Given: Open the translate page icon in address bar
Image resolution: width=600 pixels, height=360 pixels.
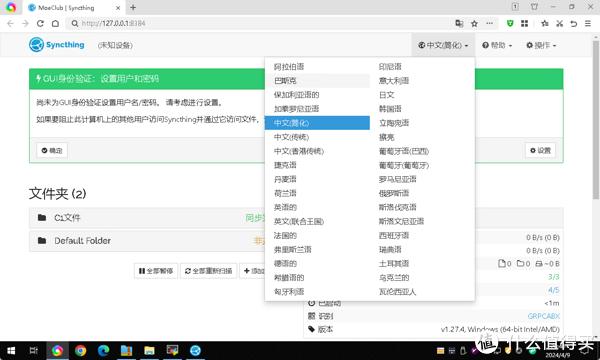Looking at the screenshot, I should (459, 23).
